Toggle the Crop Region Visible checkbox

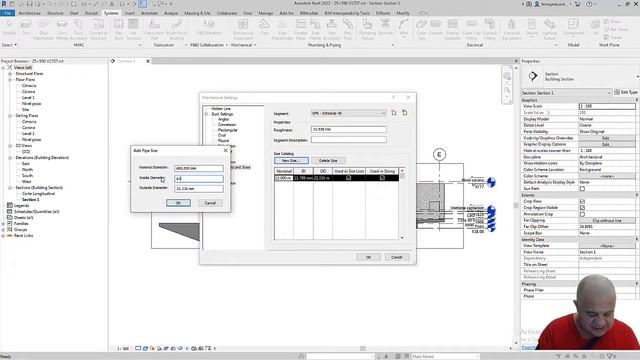tap(582, 208)
